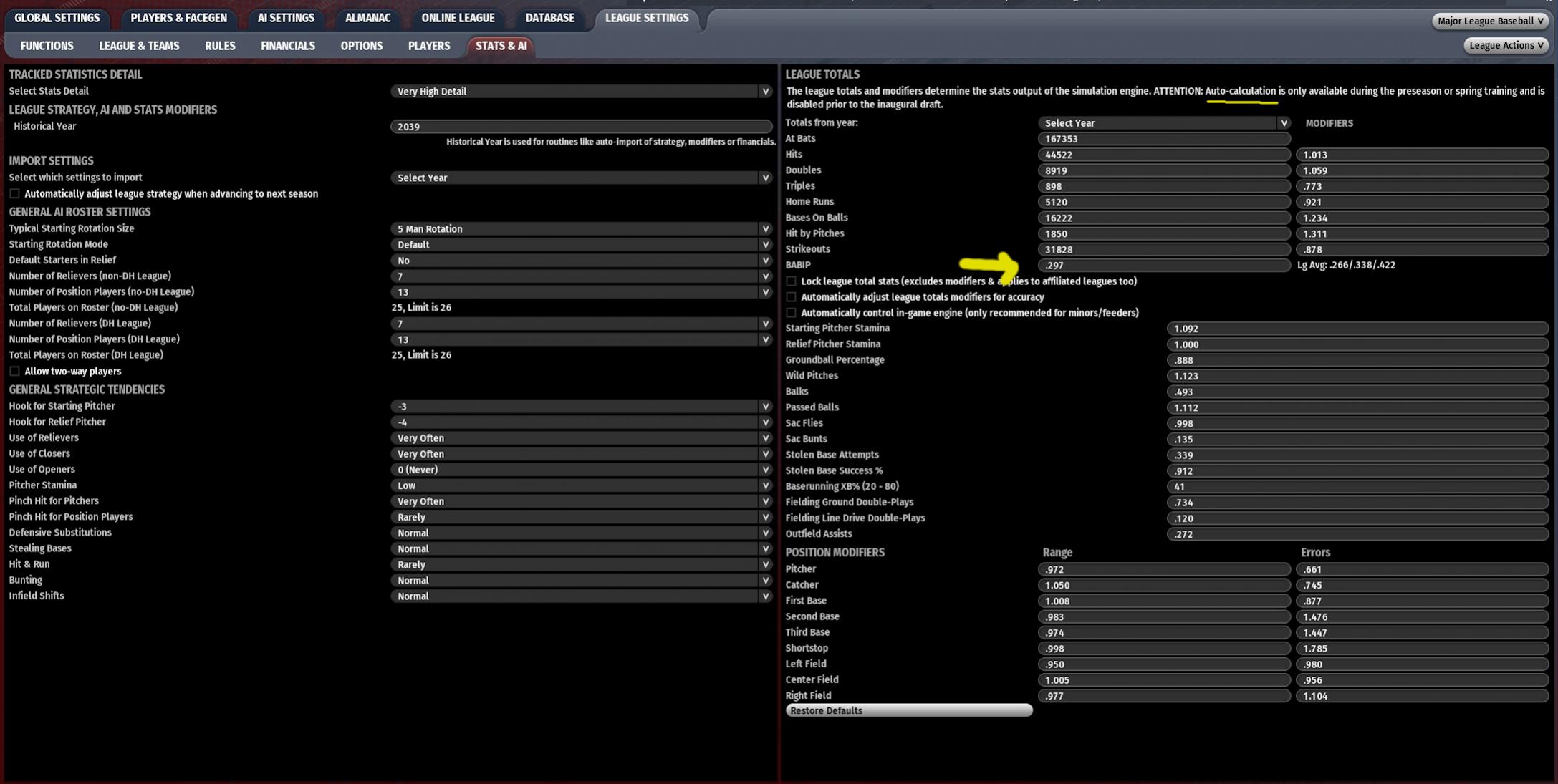1558x784 pixels.
Task: Go to the Almanac tab
Action: click(367, 18)
